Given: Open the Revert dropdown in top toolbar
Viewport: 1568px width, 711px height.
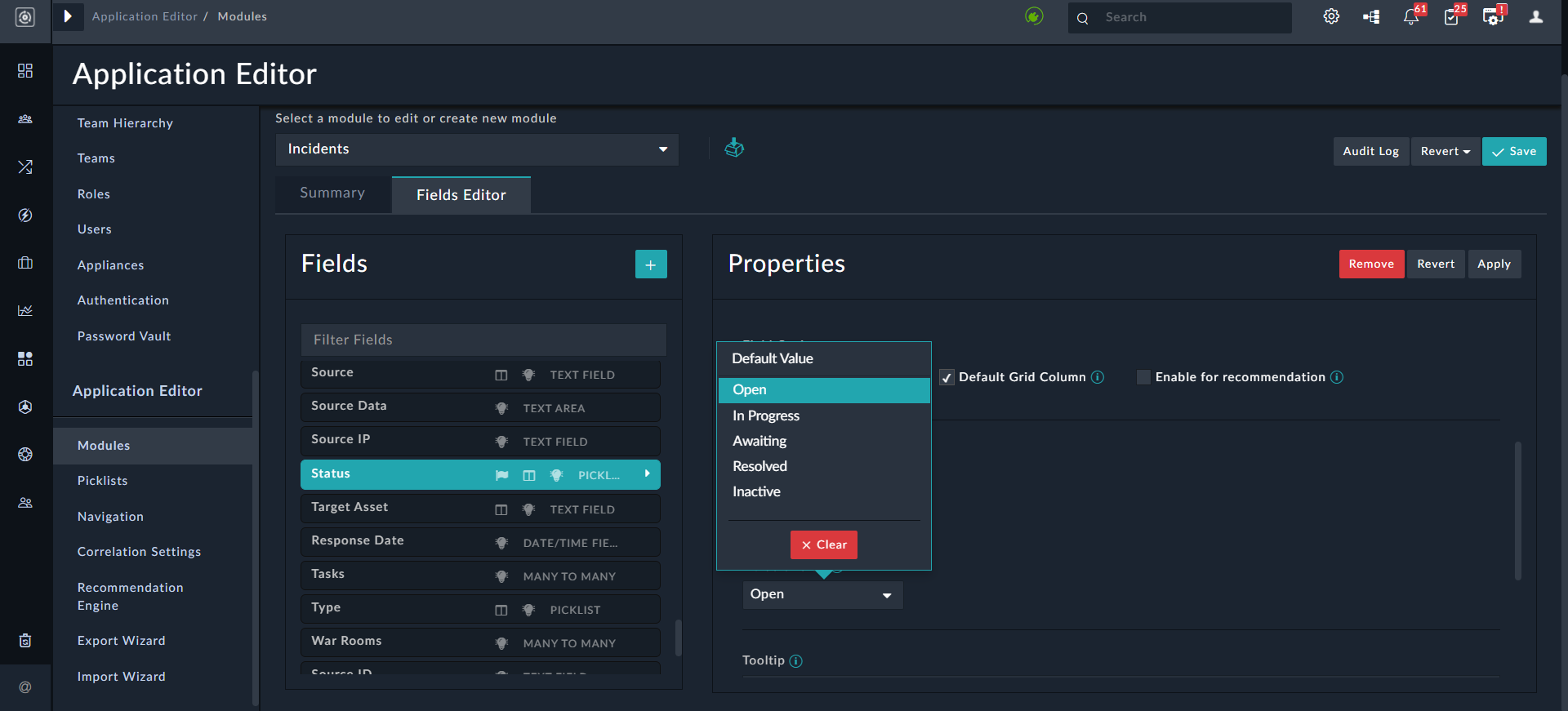Looking at the screenshot, I should [1445, 151].
